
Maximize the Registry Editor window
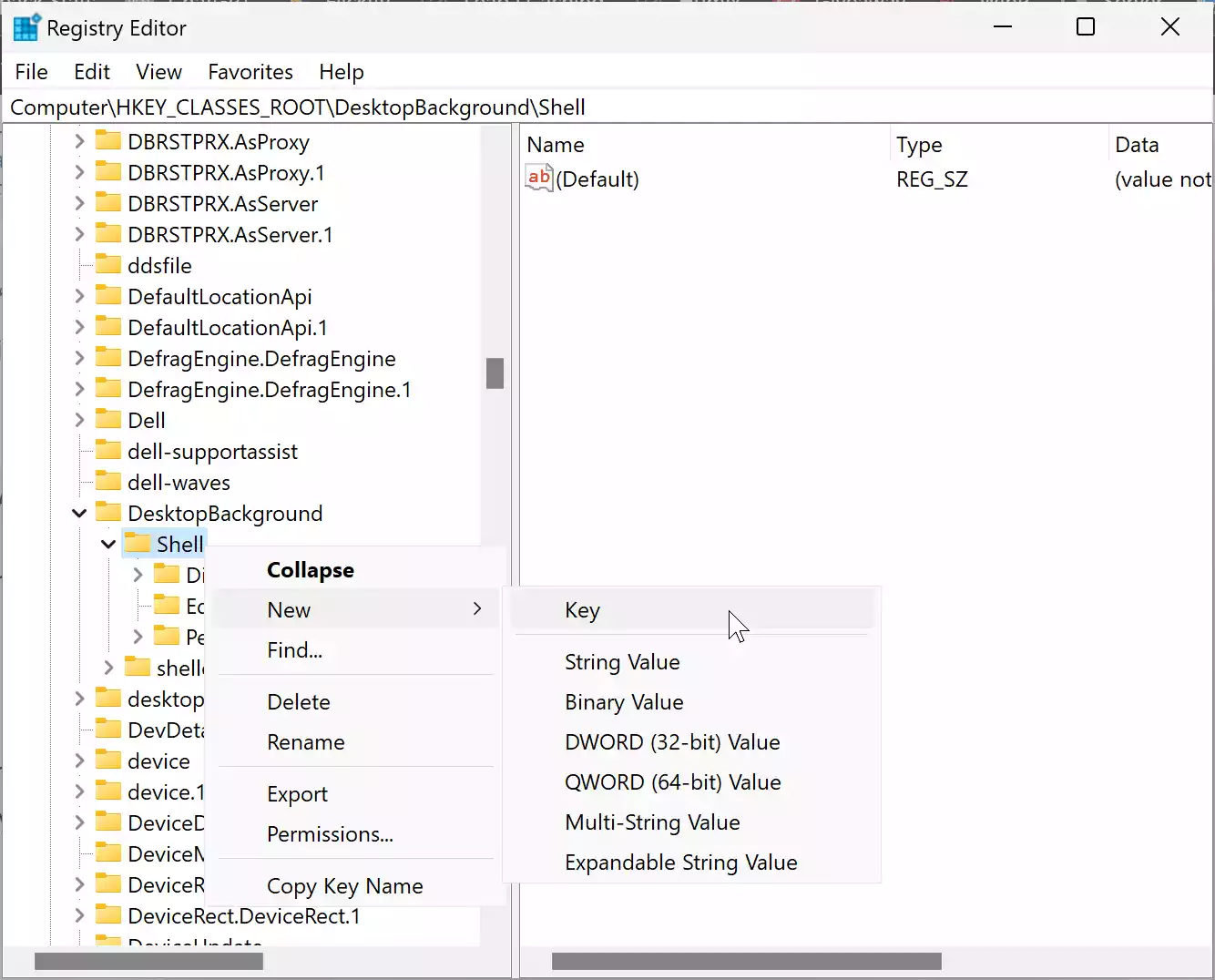coord(1086,27)
